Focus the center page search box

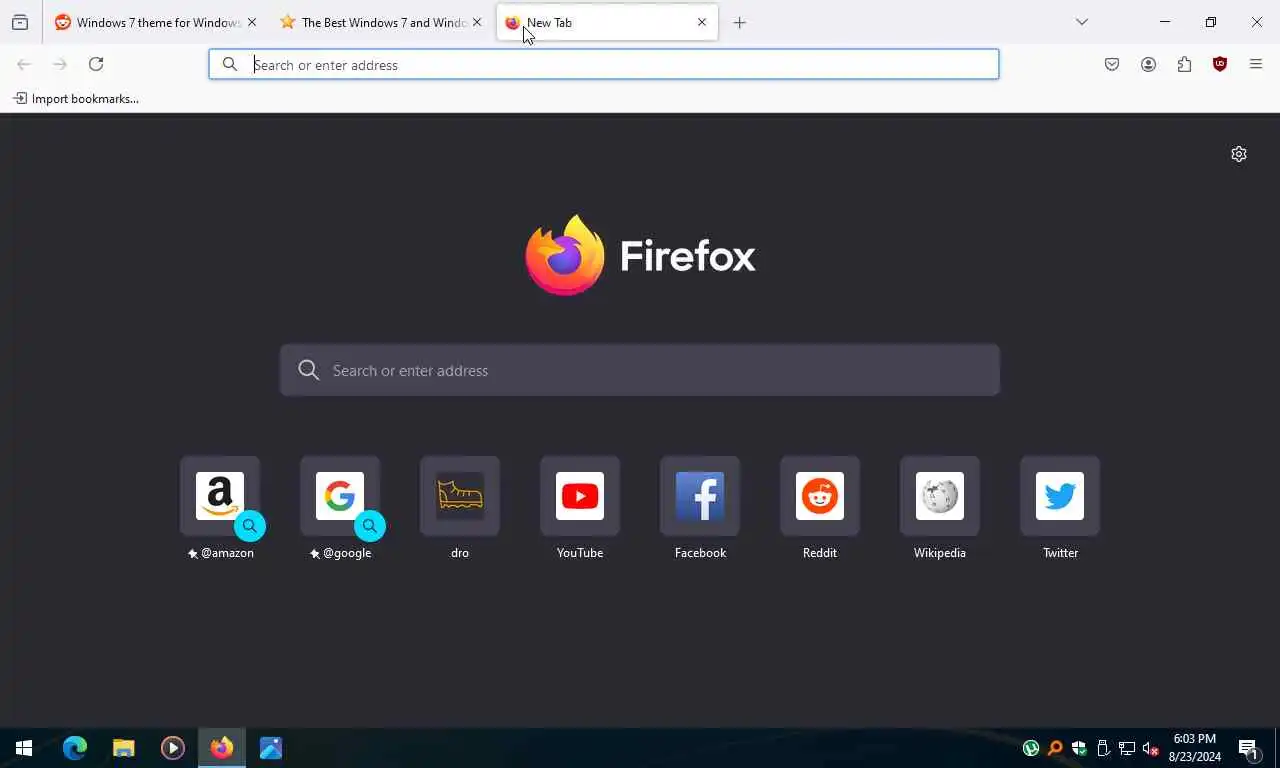point(640,370)
